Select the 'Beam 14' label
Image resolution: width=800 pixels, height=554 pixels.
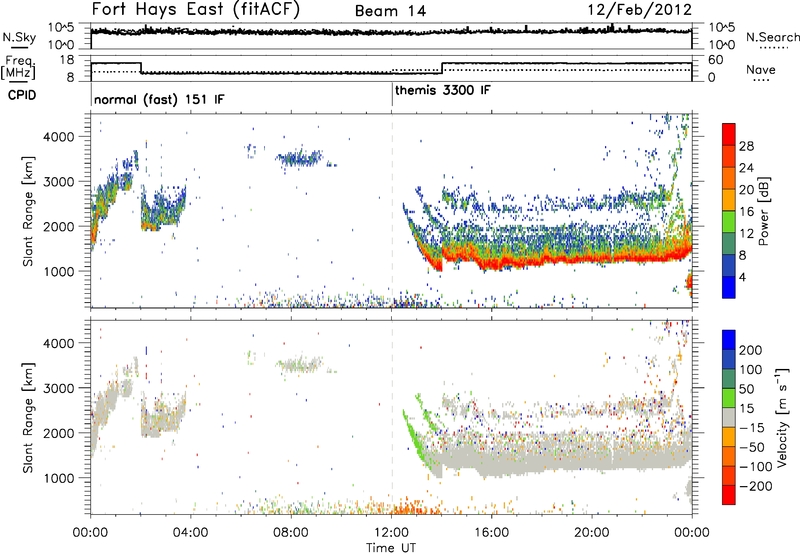[390, 11]
